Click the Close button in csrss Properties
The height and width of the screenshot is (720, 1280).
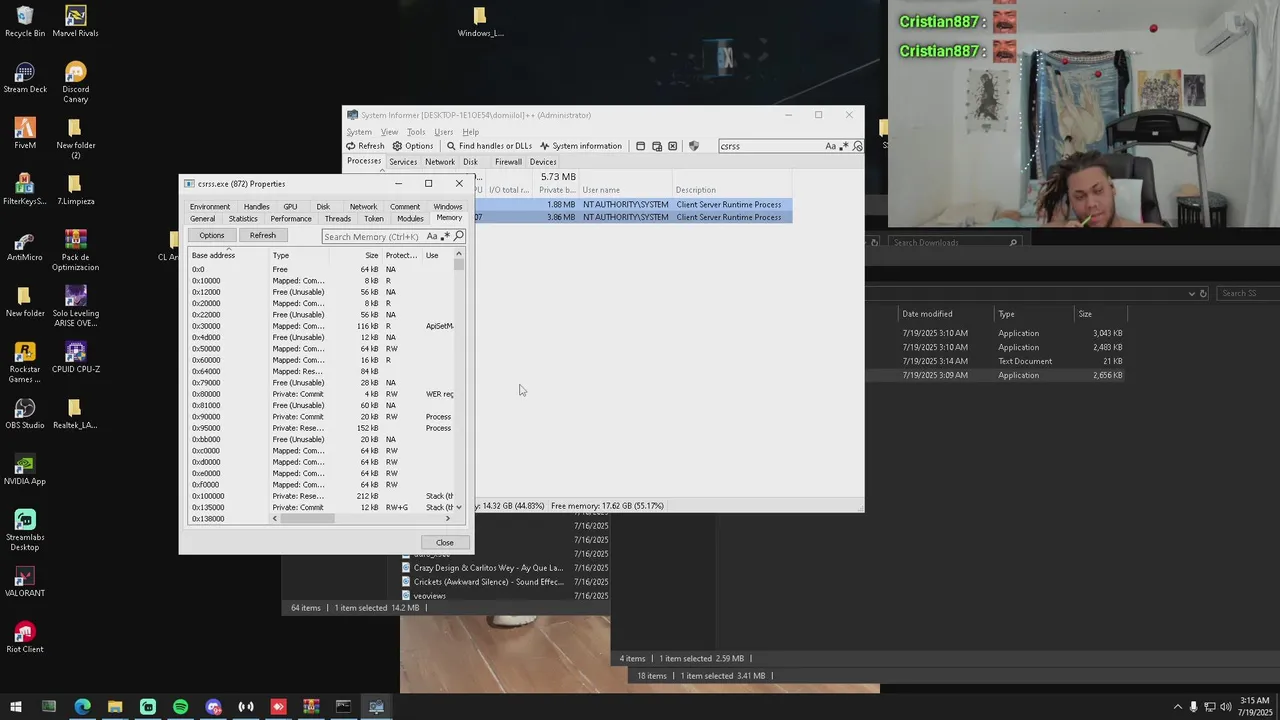[x=445, y=543]
